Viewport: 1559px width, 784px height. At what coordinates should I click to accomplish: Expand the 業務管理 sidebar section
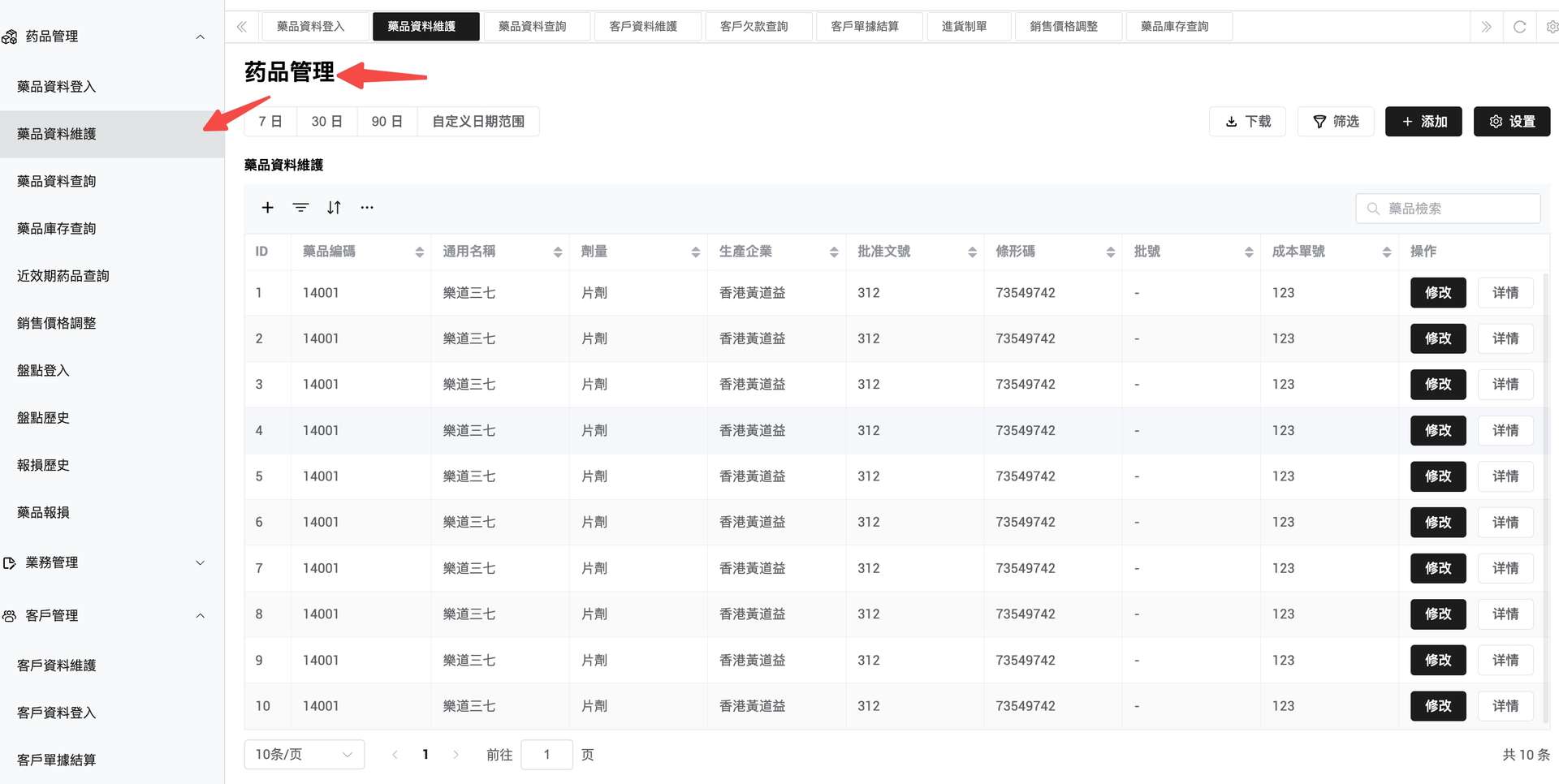click(201, 562)
